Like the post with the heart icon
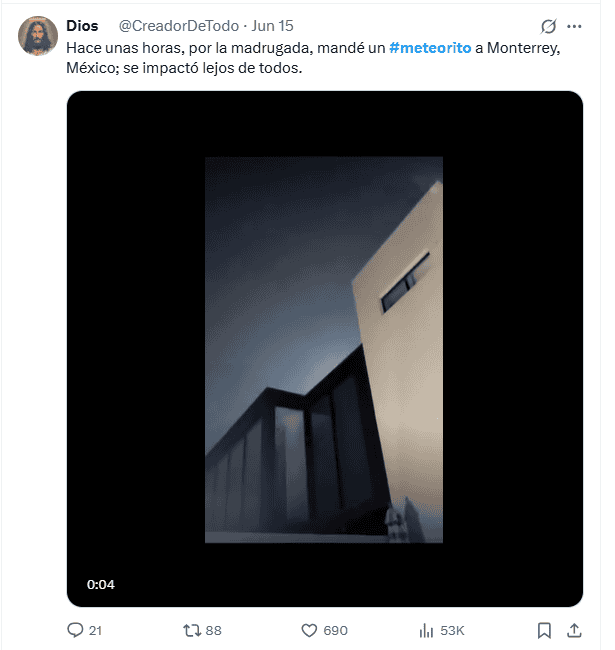Viewport: 615px width, 650px height. click(309, 630)
